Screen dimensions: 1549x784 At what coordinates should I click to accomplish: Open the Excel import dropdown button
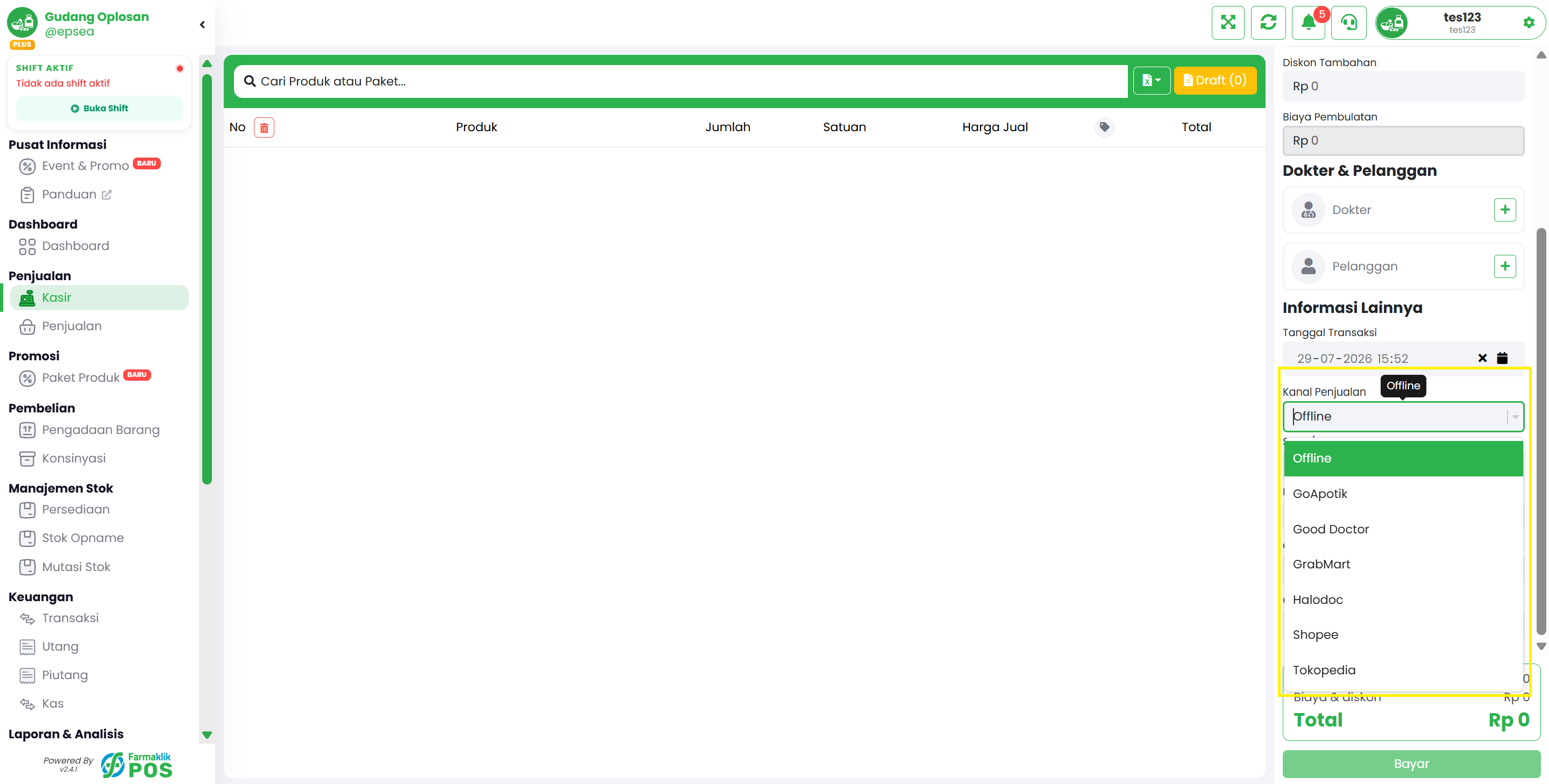1151,81
